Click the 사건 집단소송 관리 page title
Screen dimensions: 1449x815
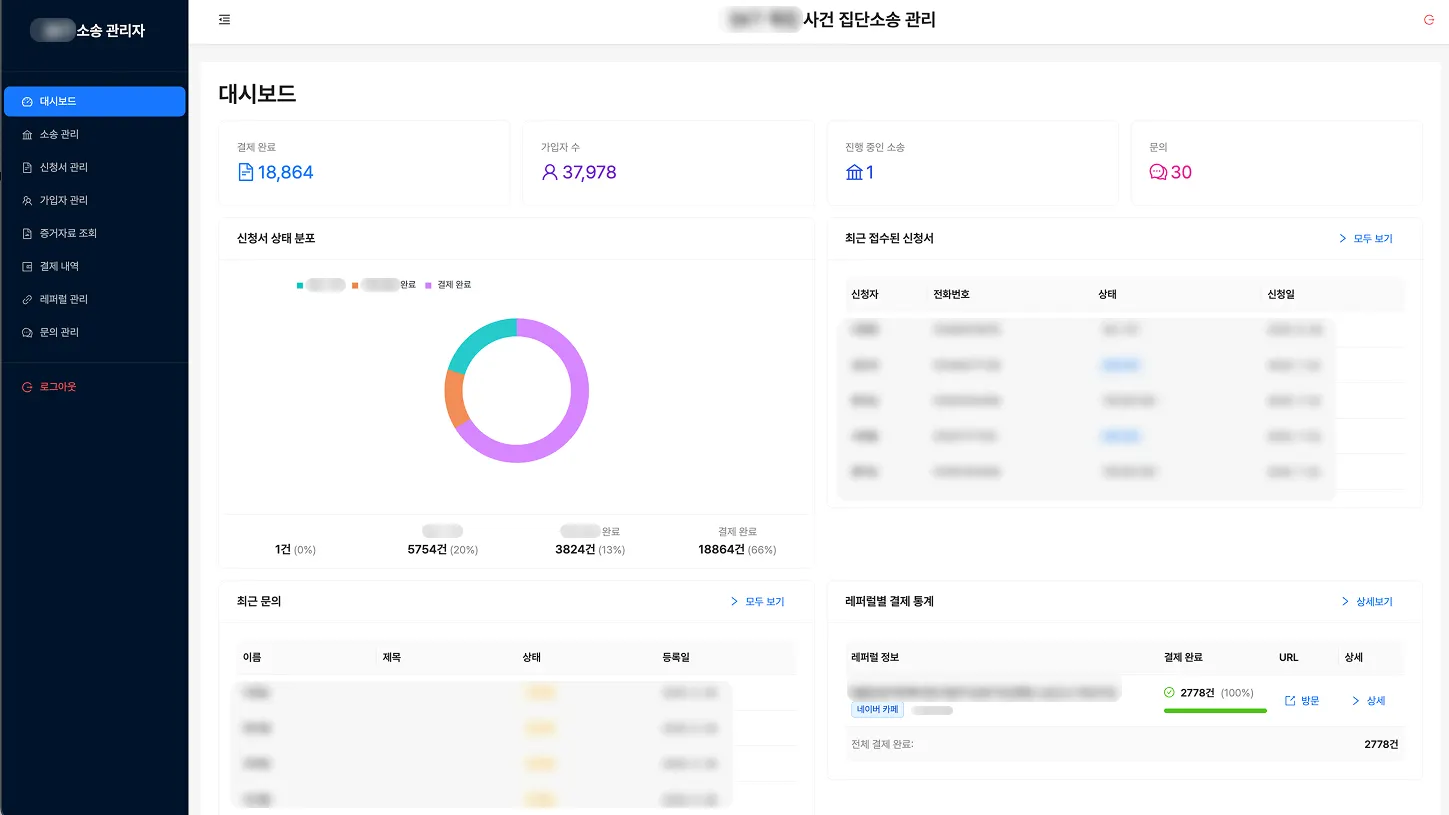[870, 19]
